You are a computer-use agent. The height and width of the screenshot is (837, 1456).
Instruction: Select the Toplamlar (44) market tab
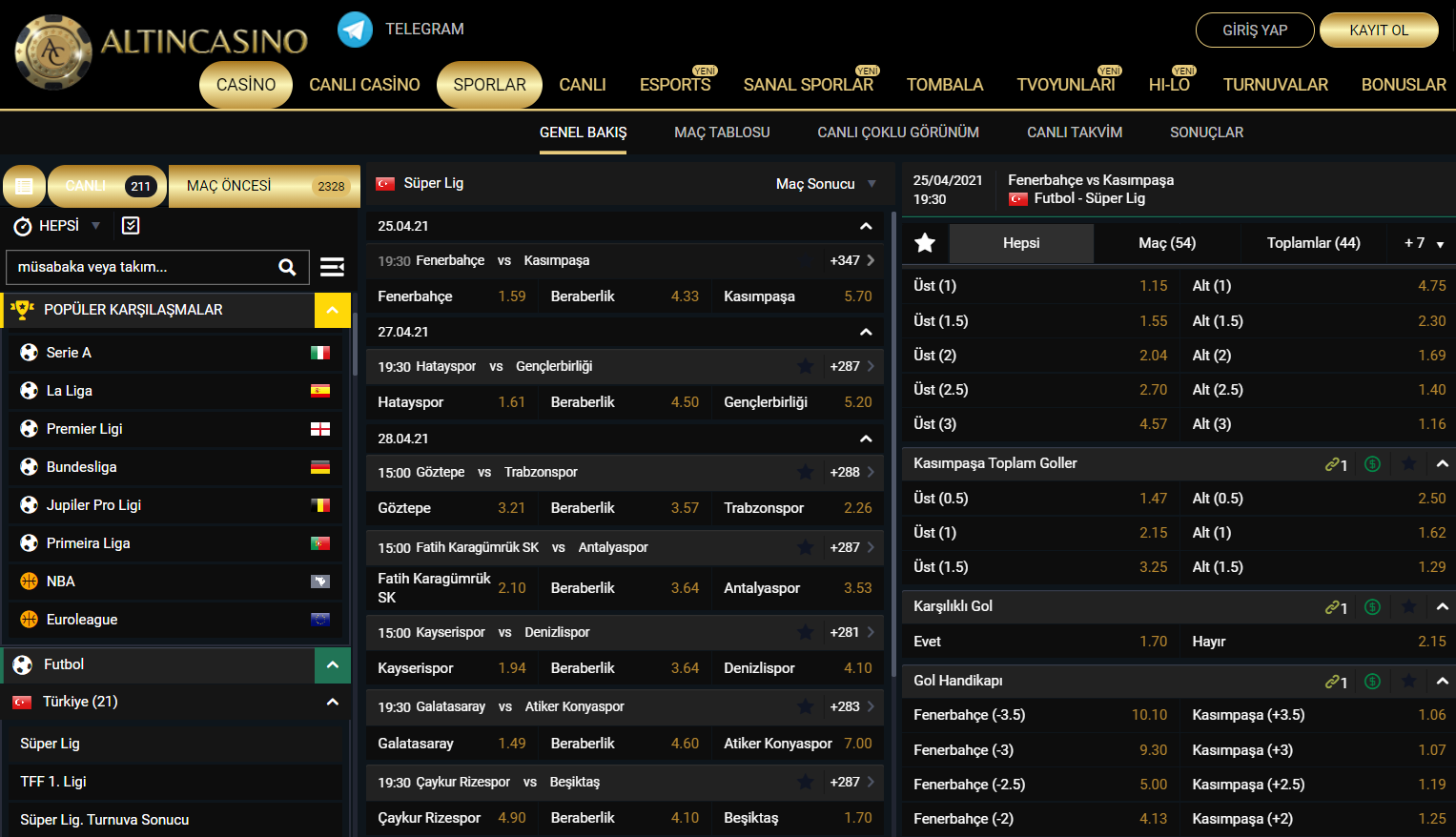(x=1313, y=243)
